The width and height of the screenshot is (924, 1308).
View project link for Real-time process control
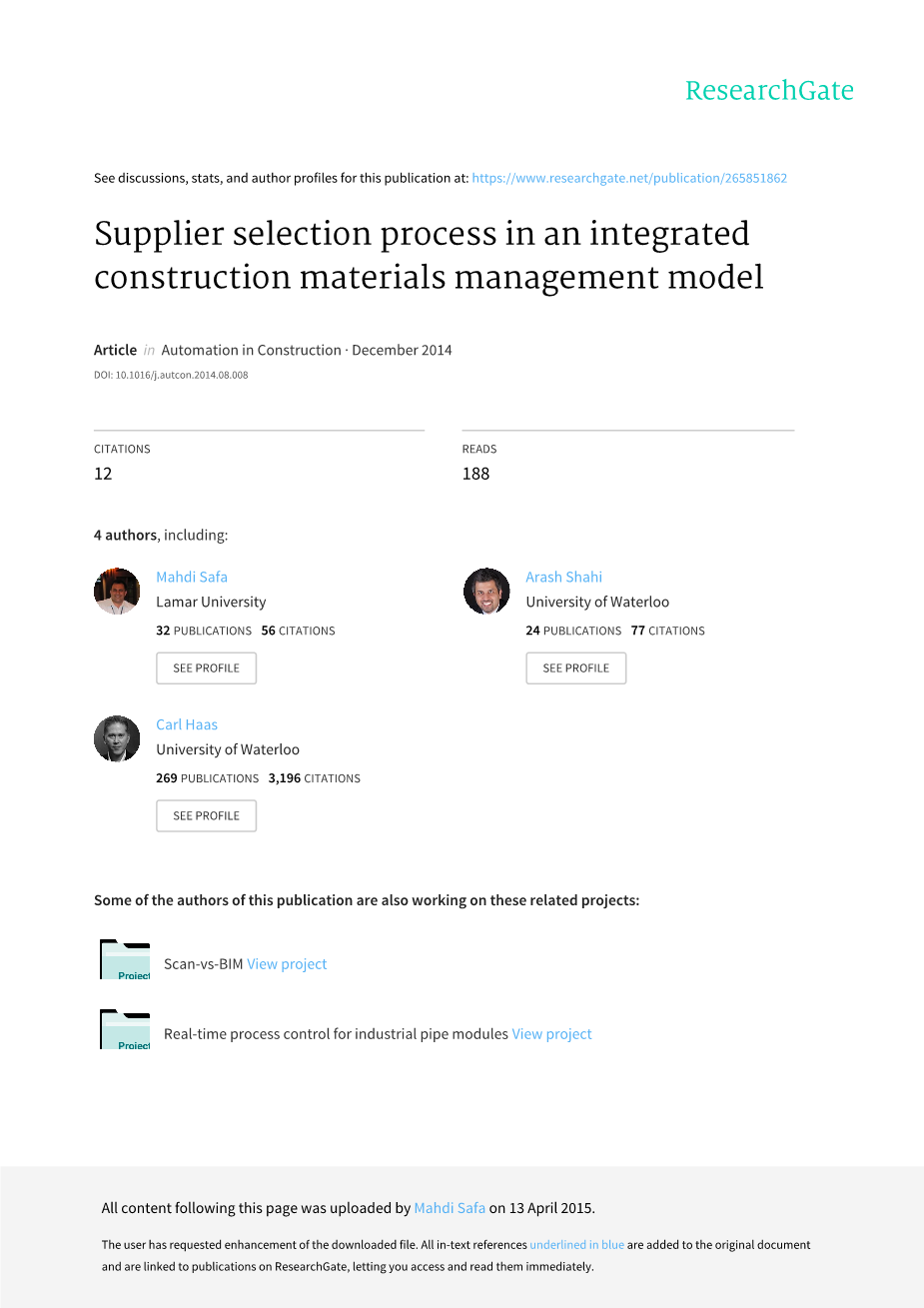(551, 1034)
